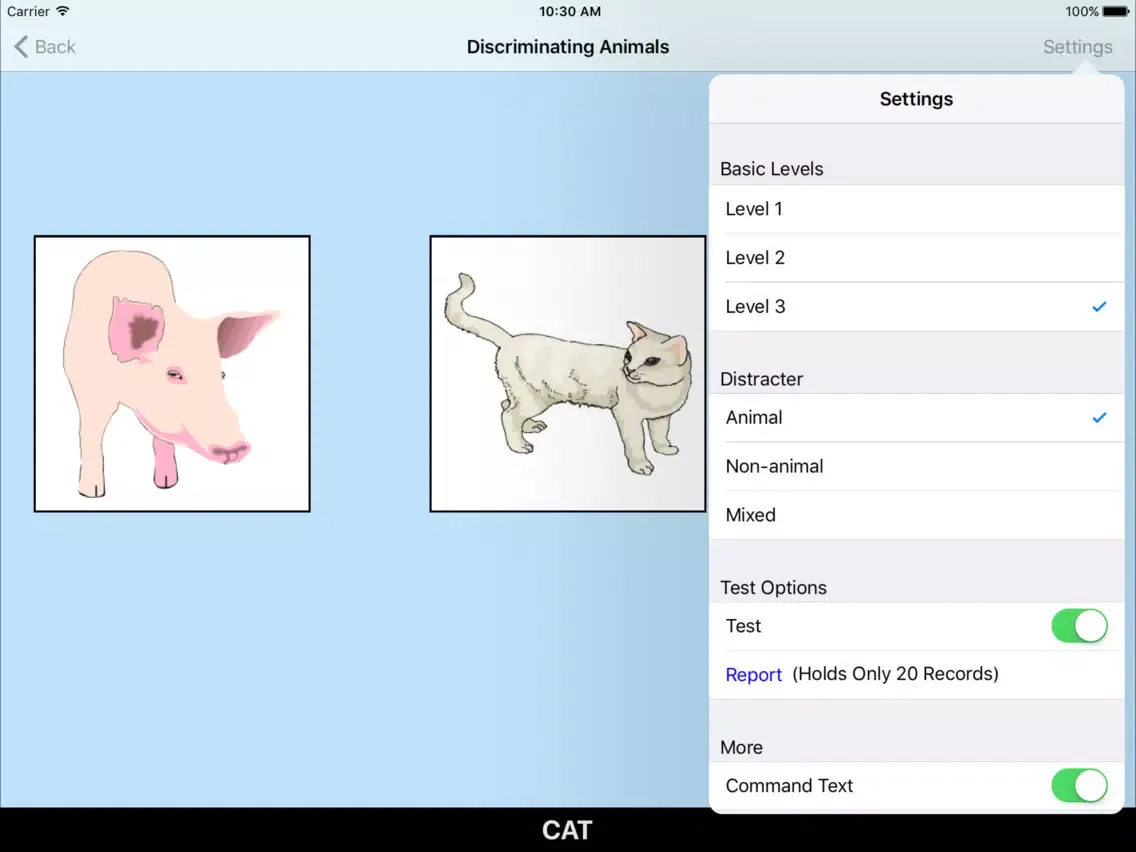This screenshot has width=1136, height=852.
Task: Click the CAT command text
Action: (x=567, y=830)
